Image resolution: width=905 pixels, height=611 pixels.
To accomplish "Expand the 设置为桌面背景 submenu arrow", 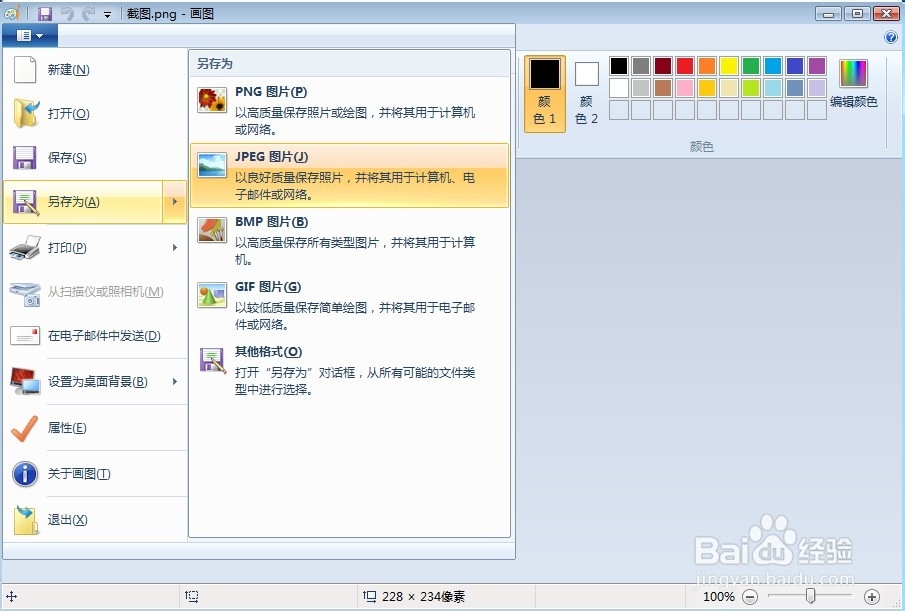I will (174, 381).
